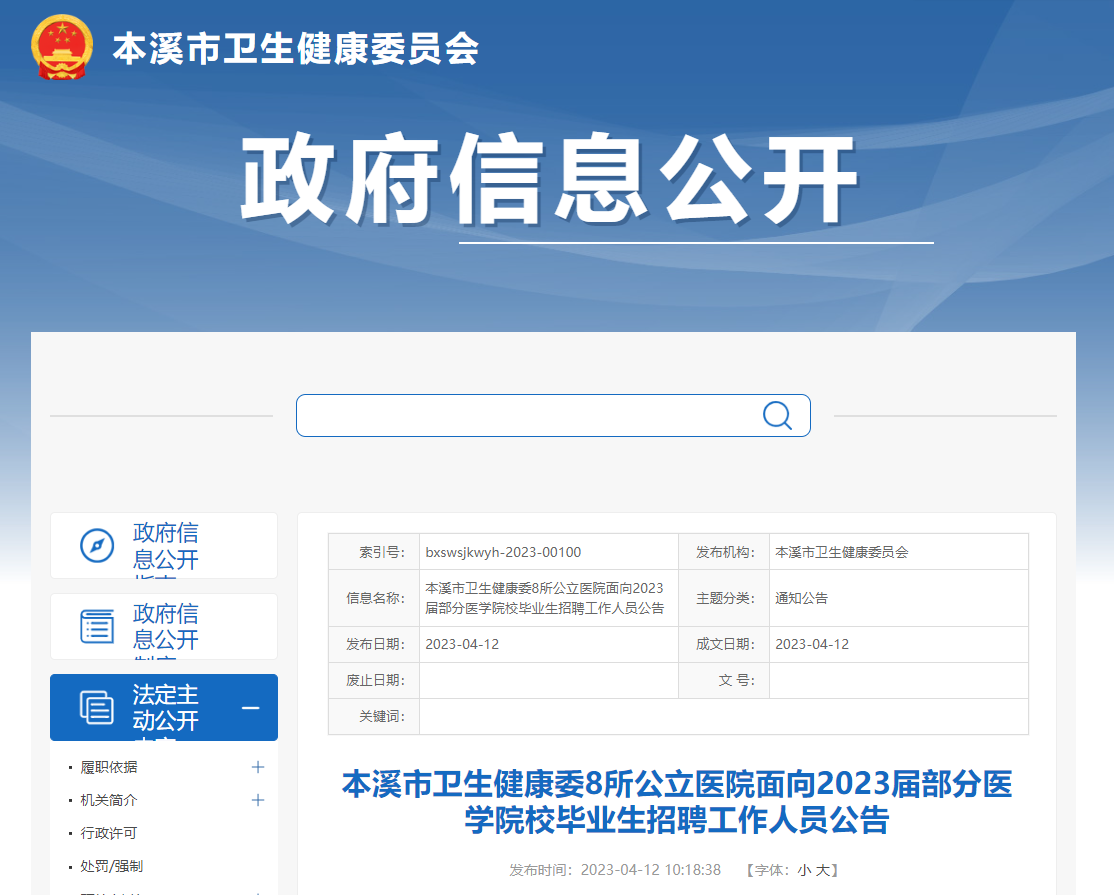Click into the search input field
Screen dimensions: 1114x895
[525, 415]
